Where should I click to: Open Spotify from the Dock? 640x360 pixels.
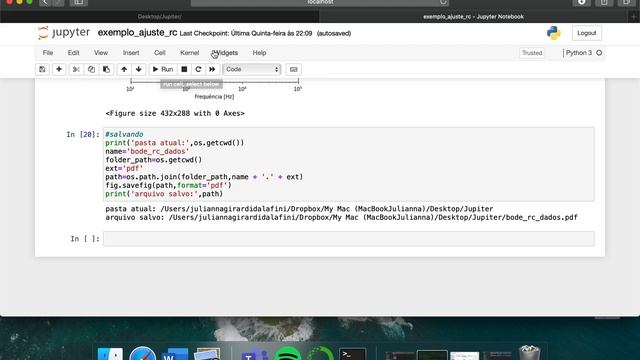pos(287,353)
